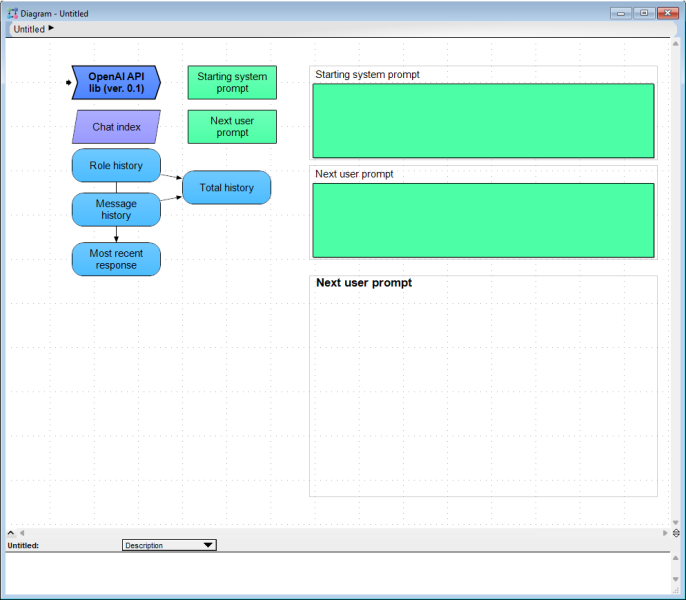This screenshot has width=686, height=600.
Task: Expand the arrow next to Untitled breadcrumb
Action: click(51, 28)
